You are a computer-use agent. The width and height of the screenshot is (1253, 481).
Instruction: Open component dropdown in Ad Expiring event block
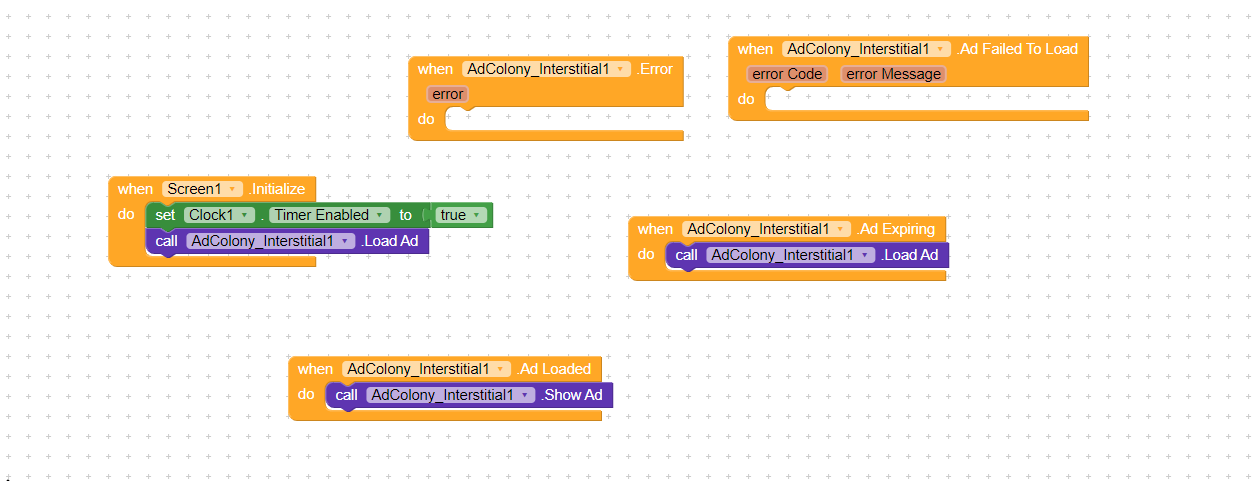(x=766, y=229)
